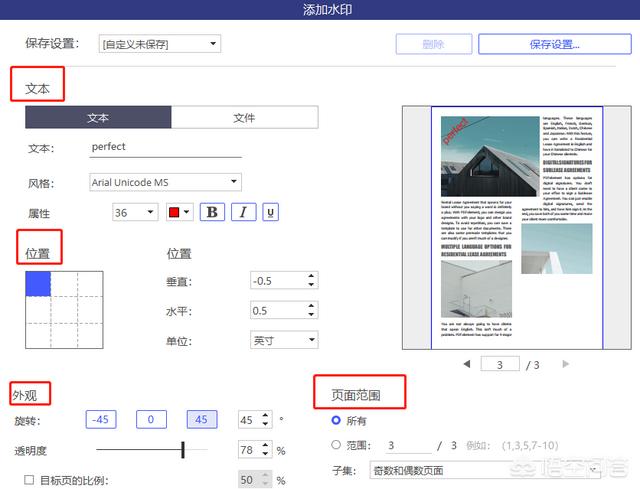Decrease horizontal position value arrow
The width and height of the screenshot is (640, 489).
311,315
